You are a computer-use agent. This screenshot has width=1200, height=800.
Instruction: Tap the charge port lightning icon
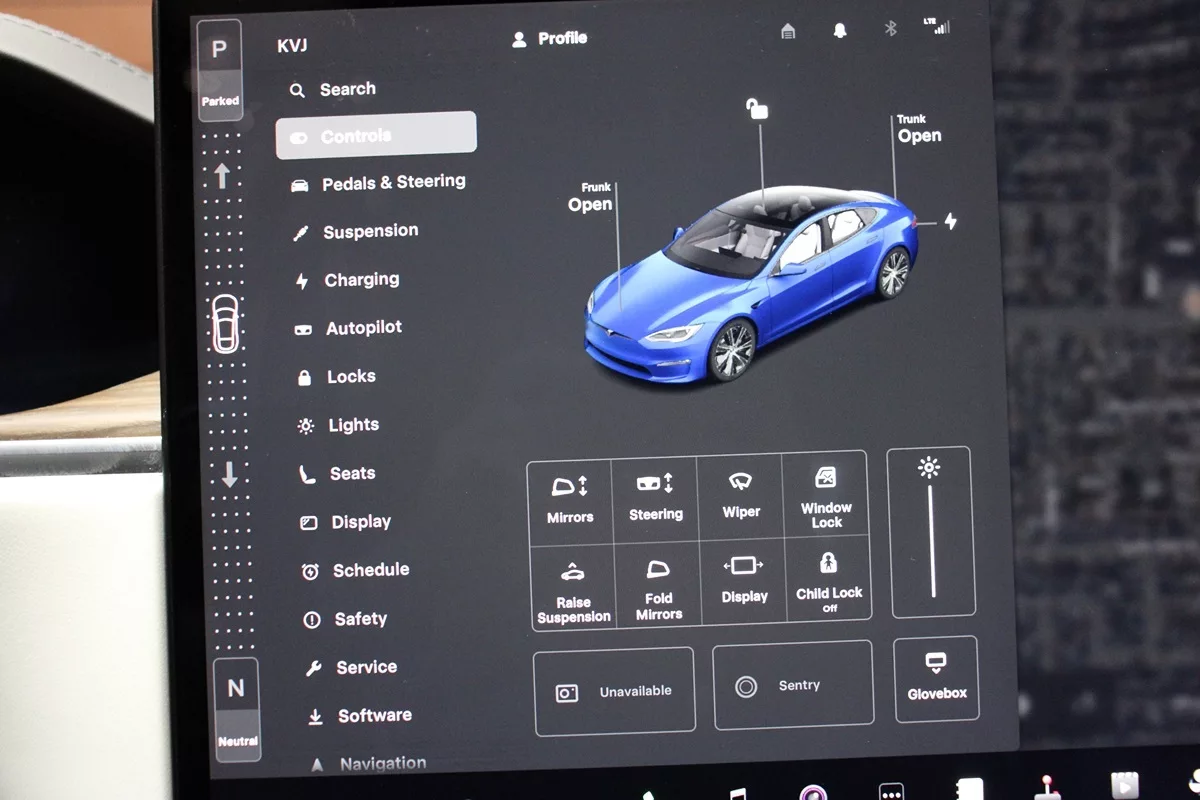(x=950, y=221)
